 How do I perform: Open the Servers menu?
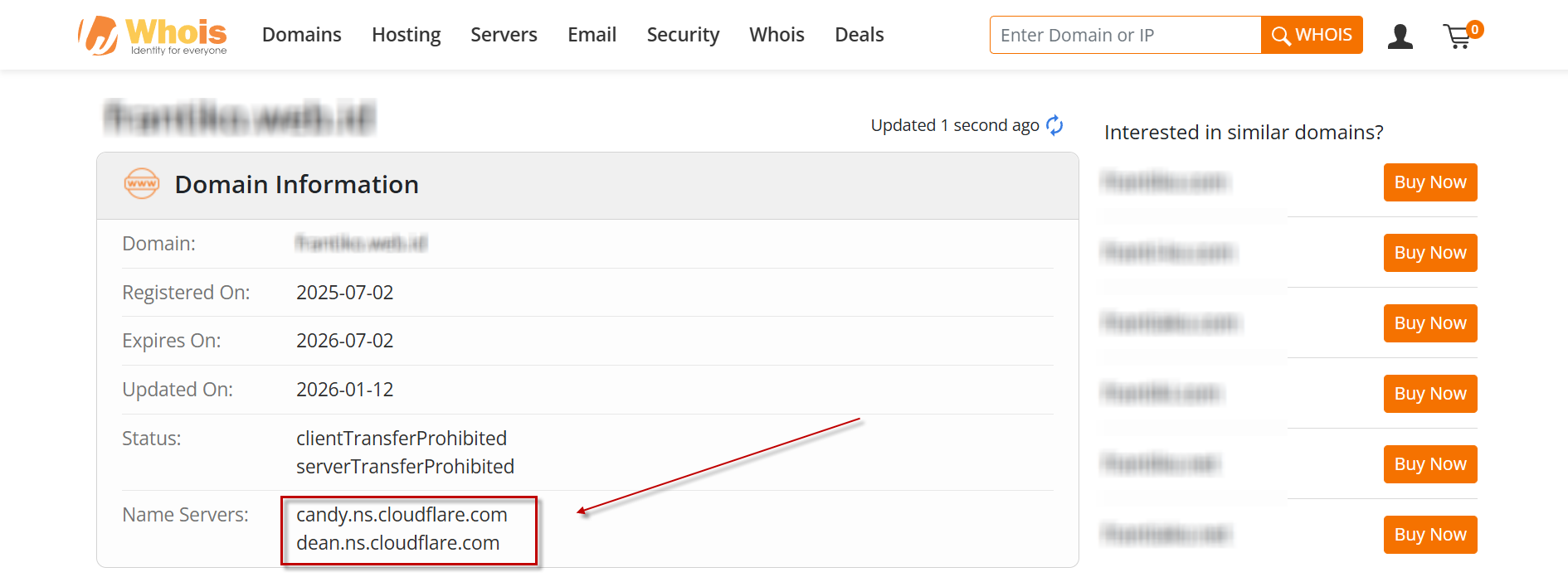click(x=504, y=35)
